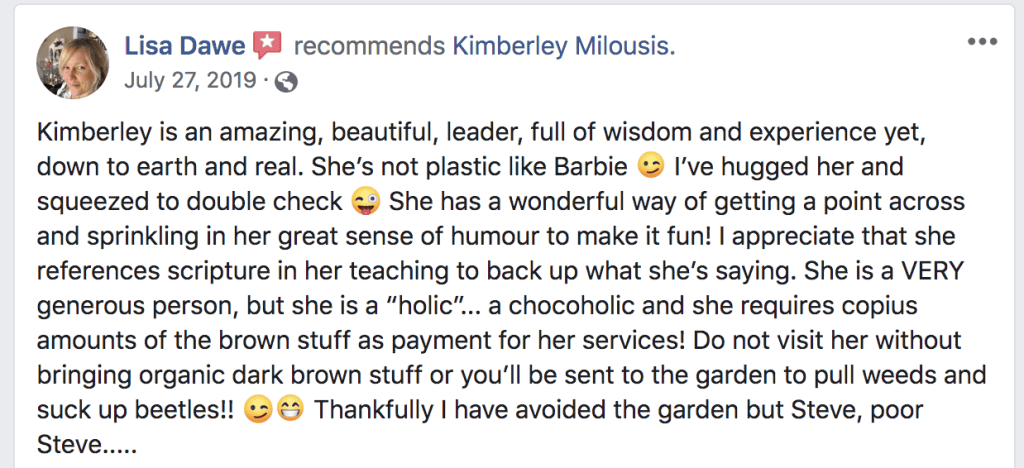Click the July 27, 2019 timestamp
This screenshot has height=468, width=1024.
[189, 81]
